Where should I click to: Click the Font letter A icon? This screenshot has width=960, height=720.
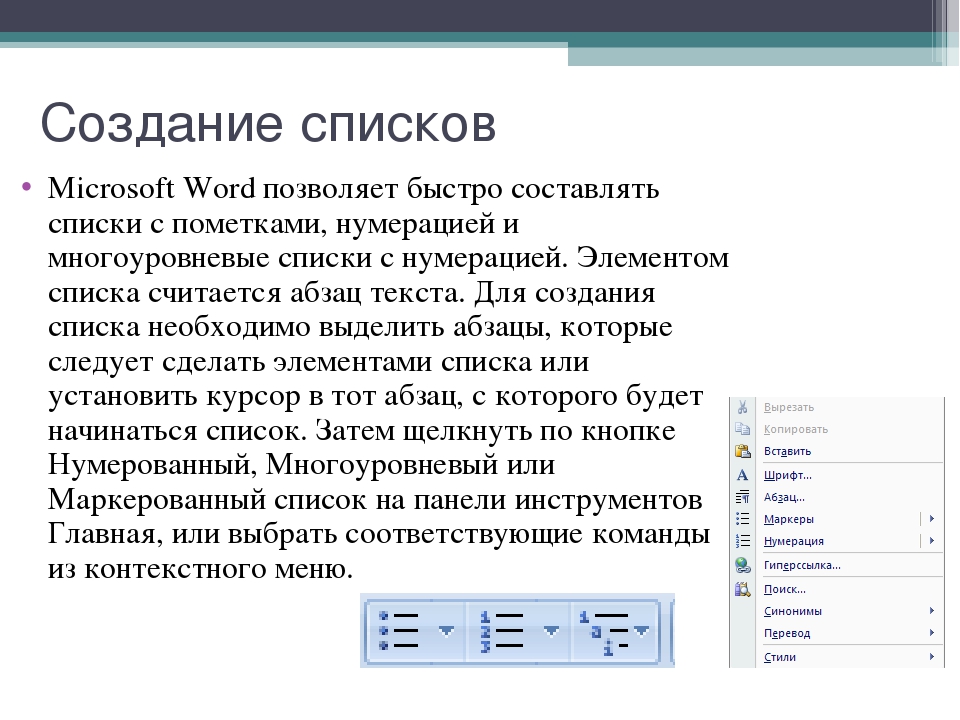(x=742, y=475)
